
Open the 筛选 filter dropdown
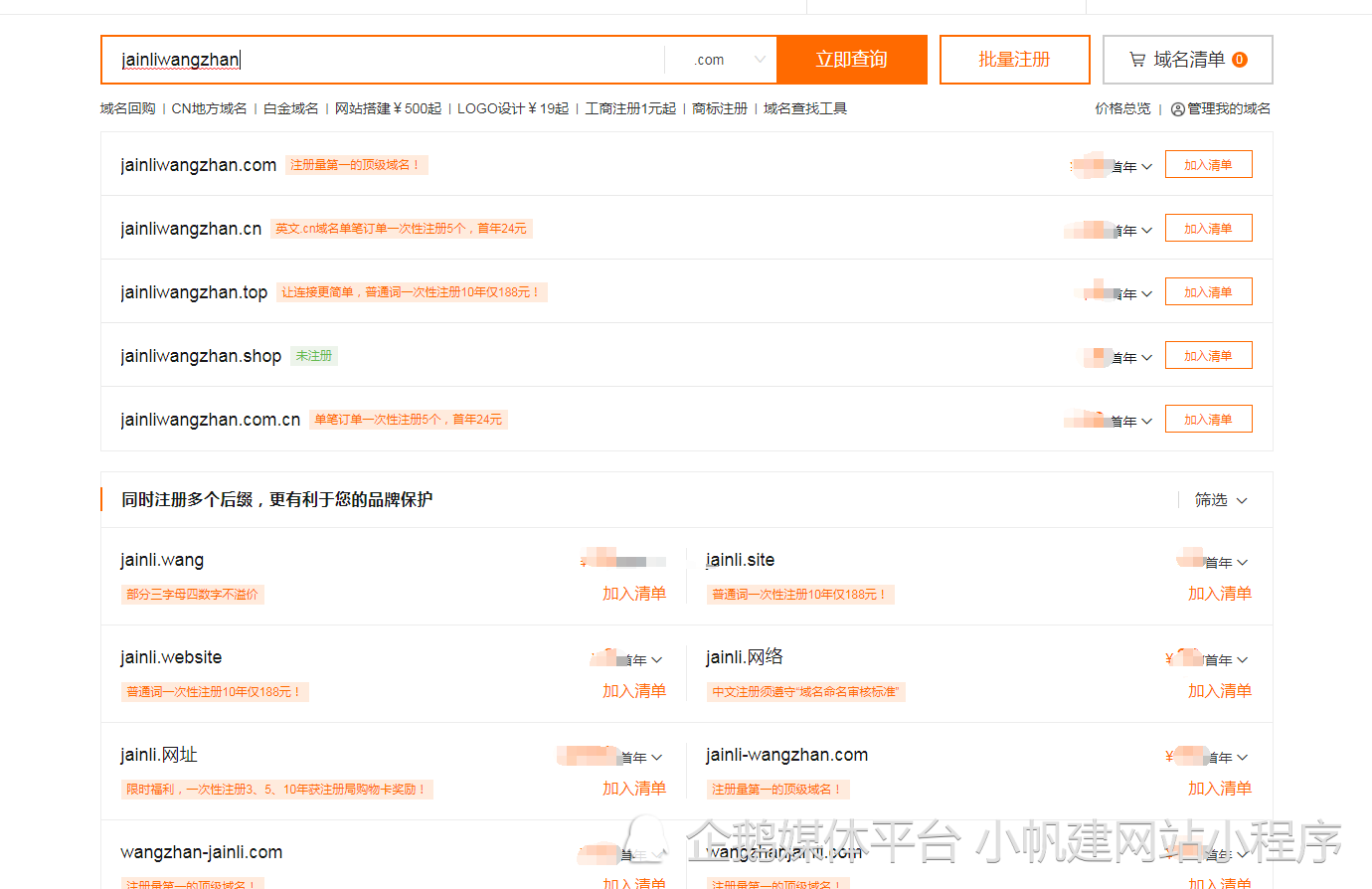click(1221, 500)
